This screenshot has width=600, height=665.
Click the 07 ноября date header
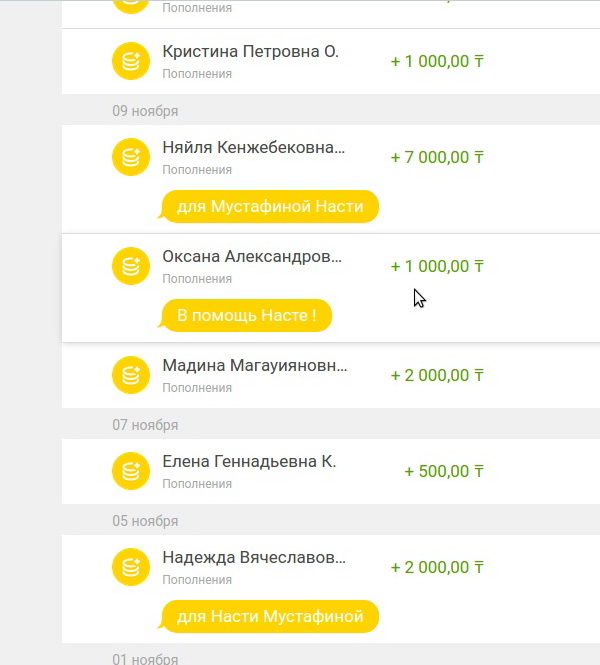coord(145,425)
